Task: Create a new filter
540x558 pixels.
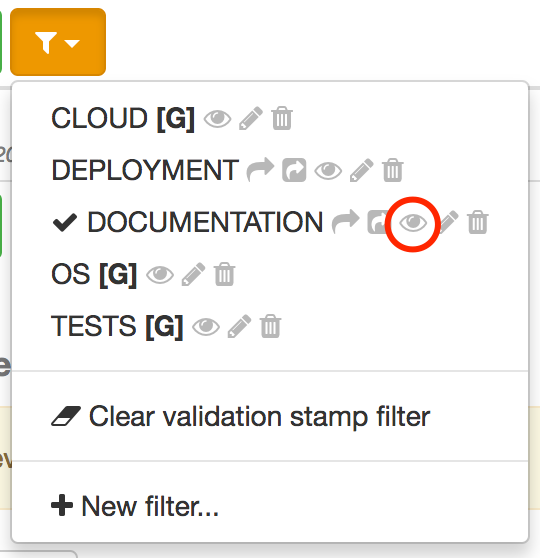Action: click(x=135, y=506)
